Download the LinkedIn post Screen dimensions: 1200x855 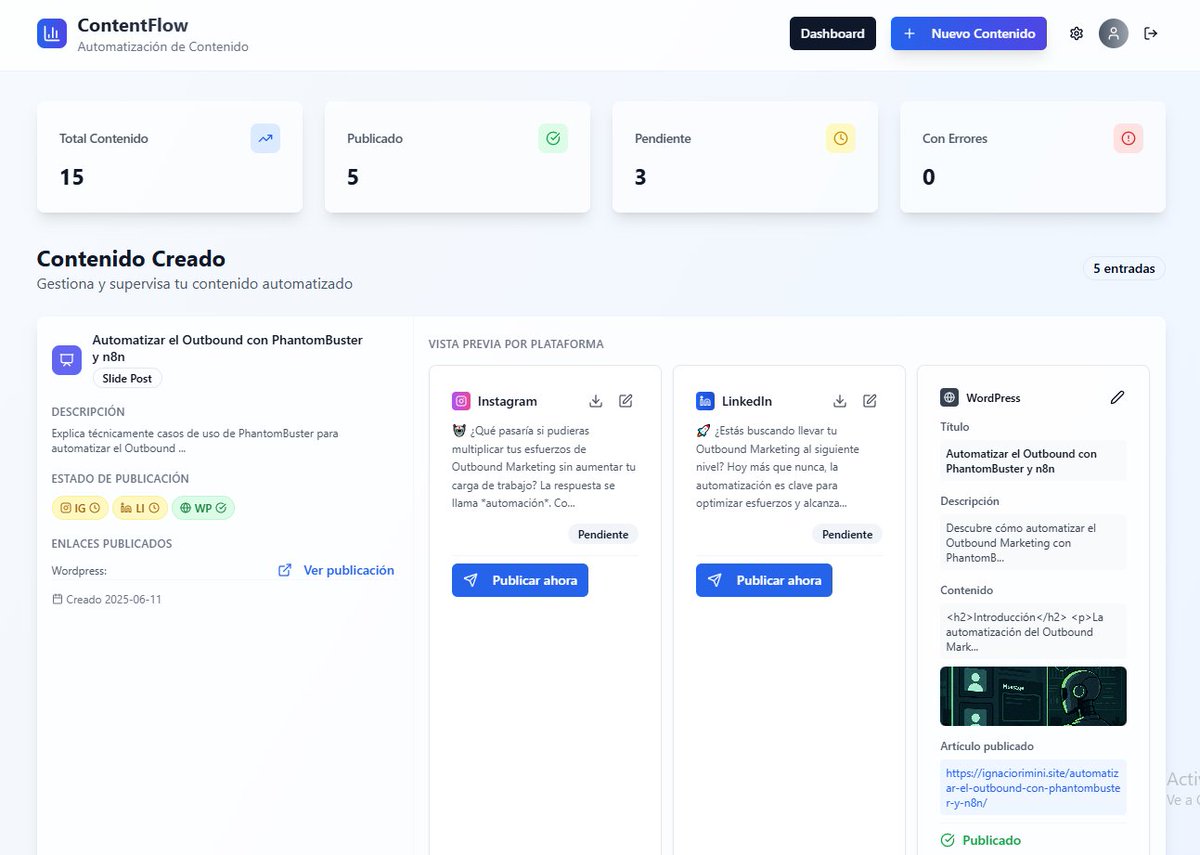pos(840,401)
